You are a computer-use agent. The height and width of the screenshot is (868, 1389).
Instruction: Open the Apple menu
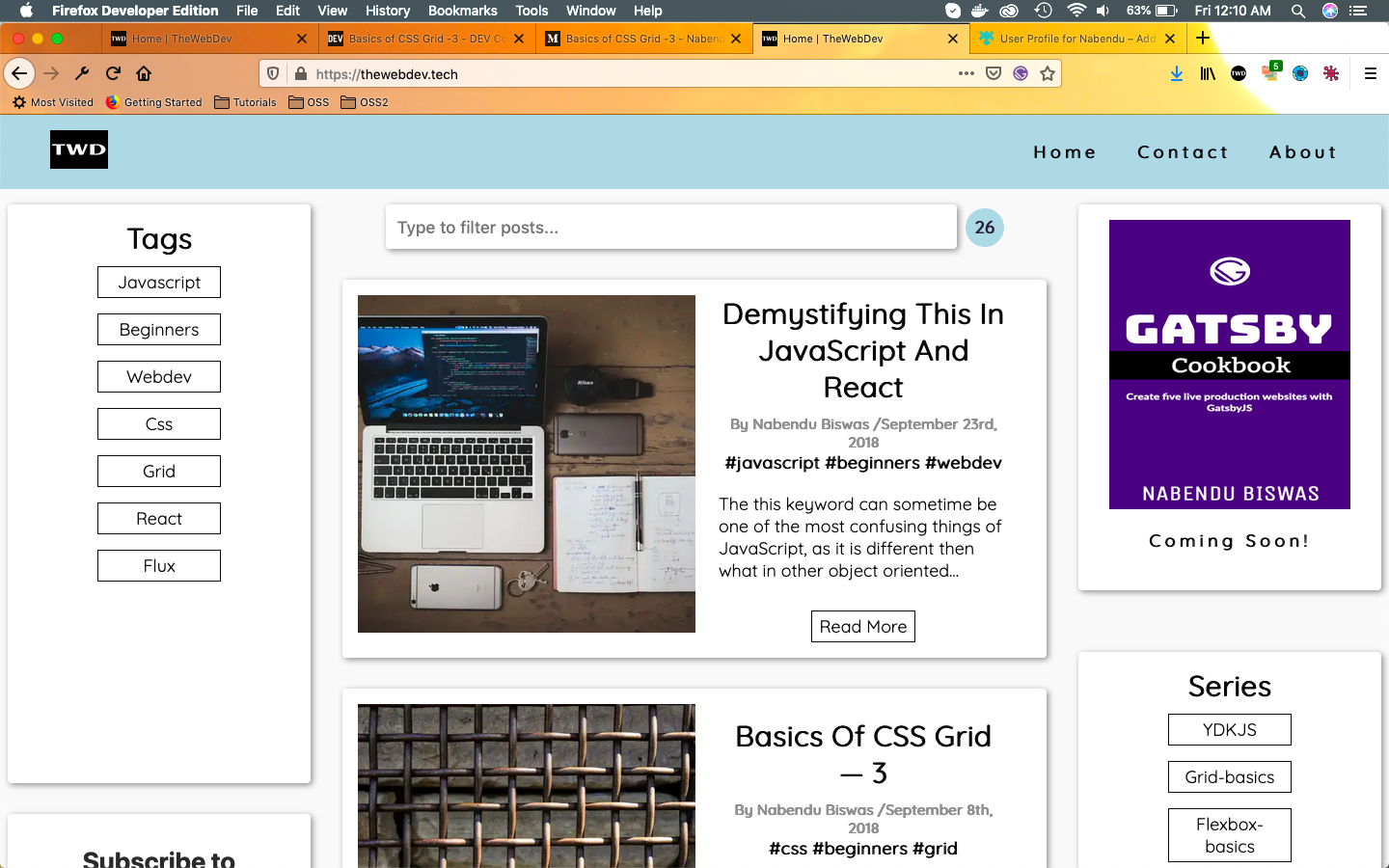[x=26, y=11]
